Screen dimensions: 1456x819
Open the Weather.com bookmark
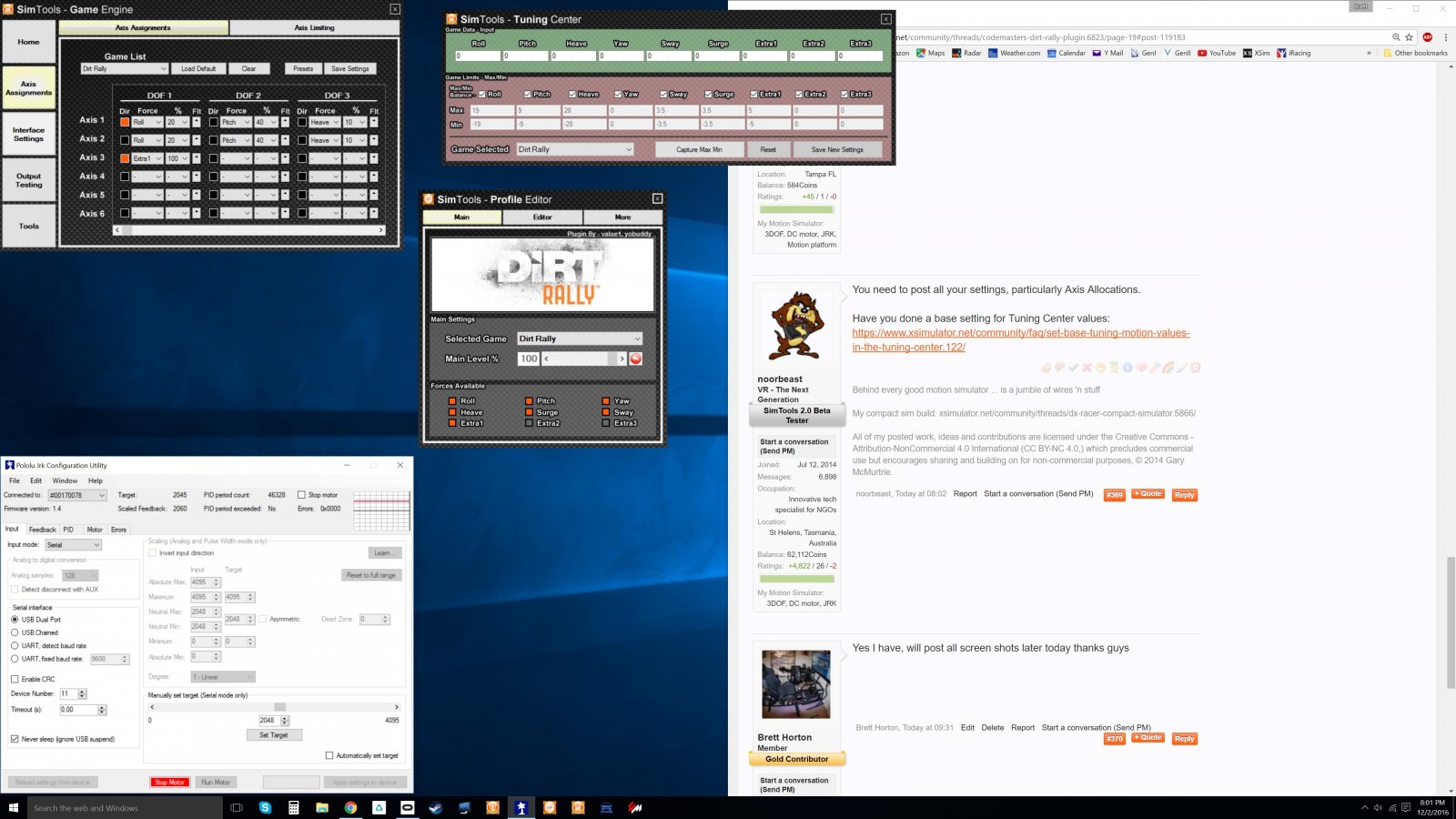click(x=1014, y=53)
